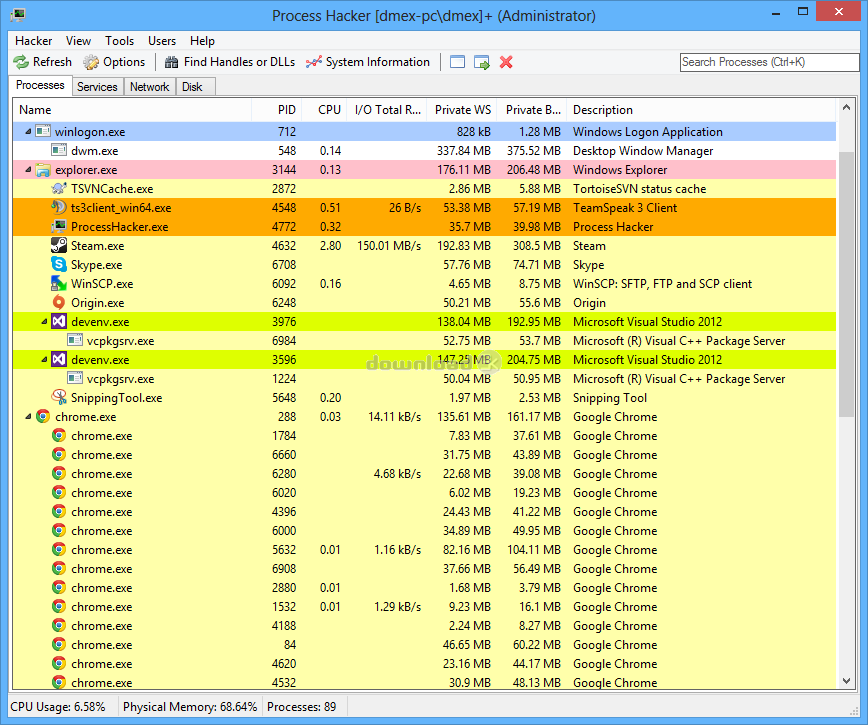Collapse the winlogon.exe process tree
The width and height of the screenshot is (868, 725).
(28, 132)
